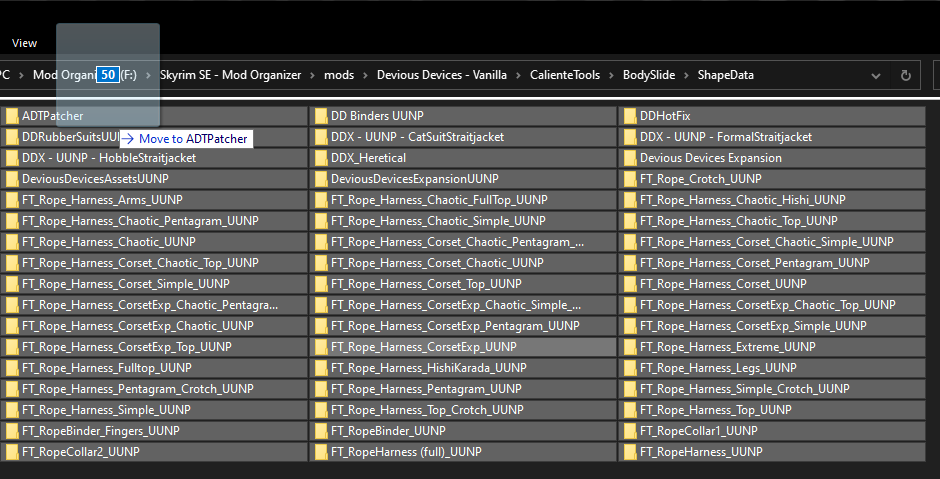Select FT_Rope_Harness_Corset_Chaotic_Simple_UUNP folder icon

[630, 242]
